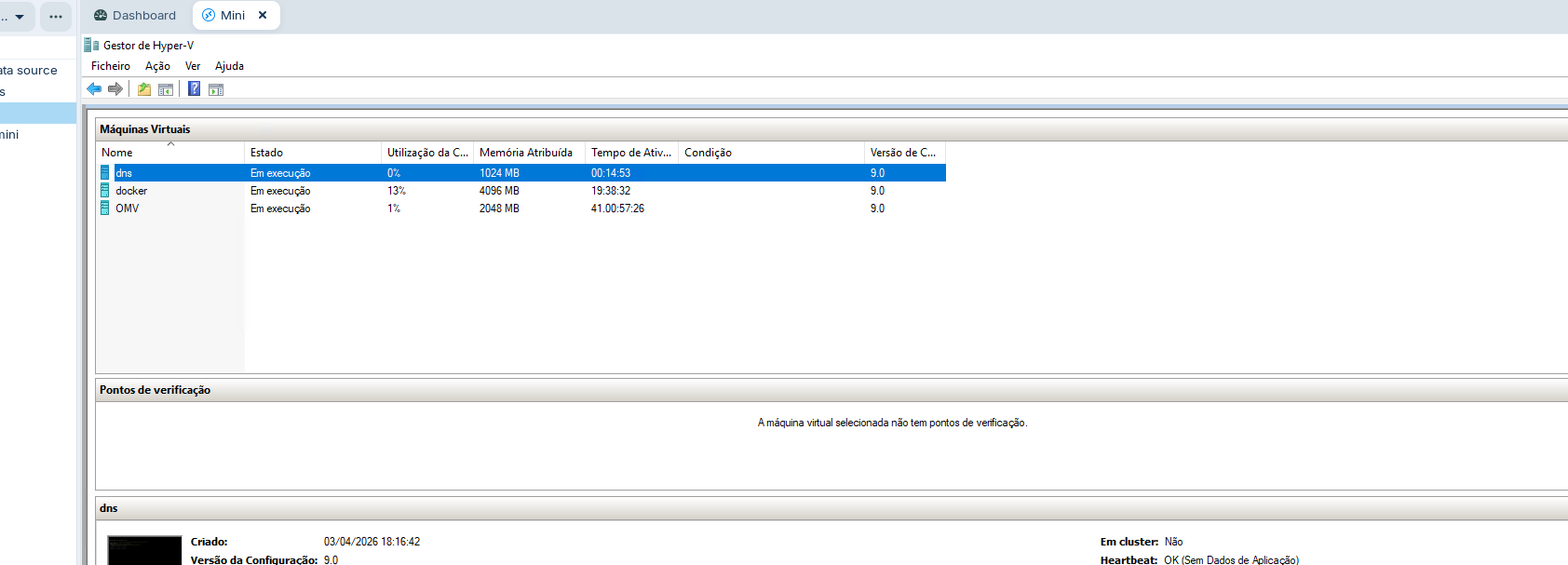The image size is (1568, 565).
Task: Select the docker virtual machine name
Action: click(131, 191)
